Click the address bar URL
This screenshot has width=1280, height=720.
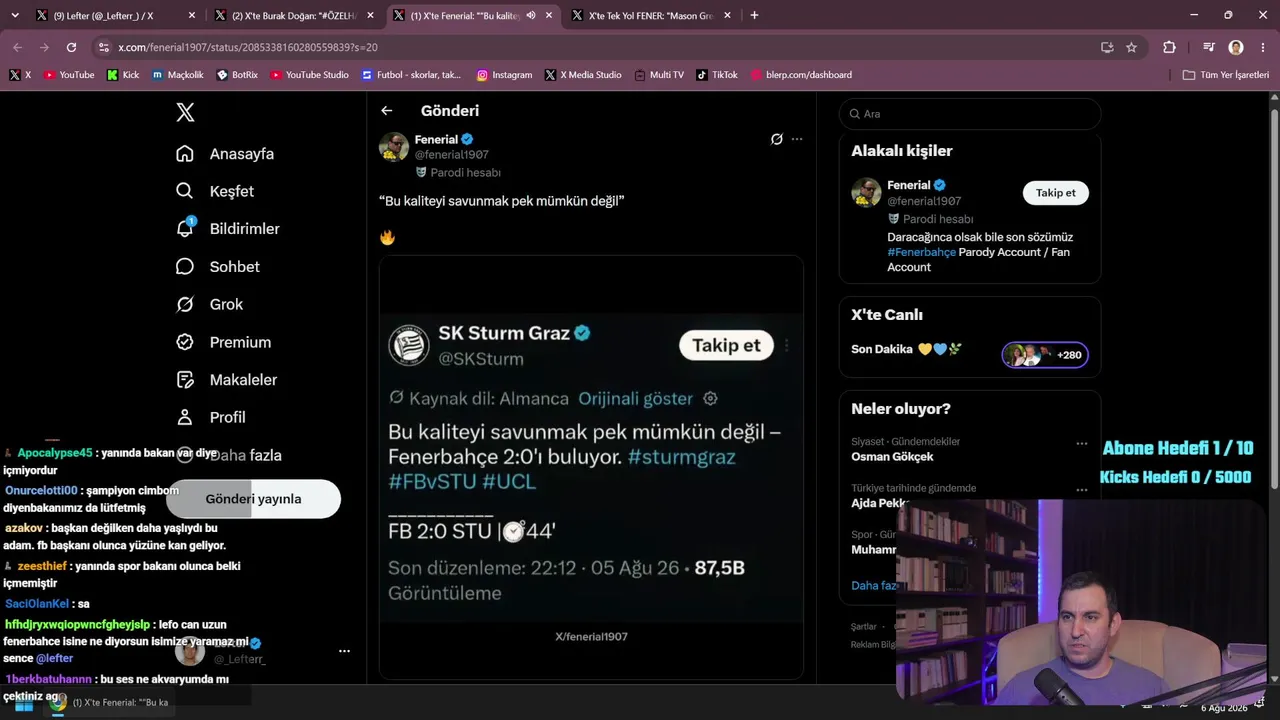[x=248, y=47]
